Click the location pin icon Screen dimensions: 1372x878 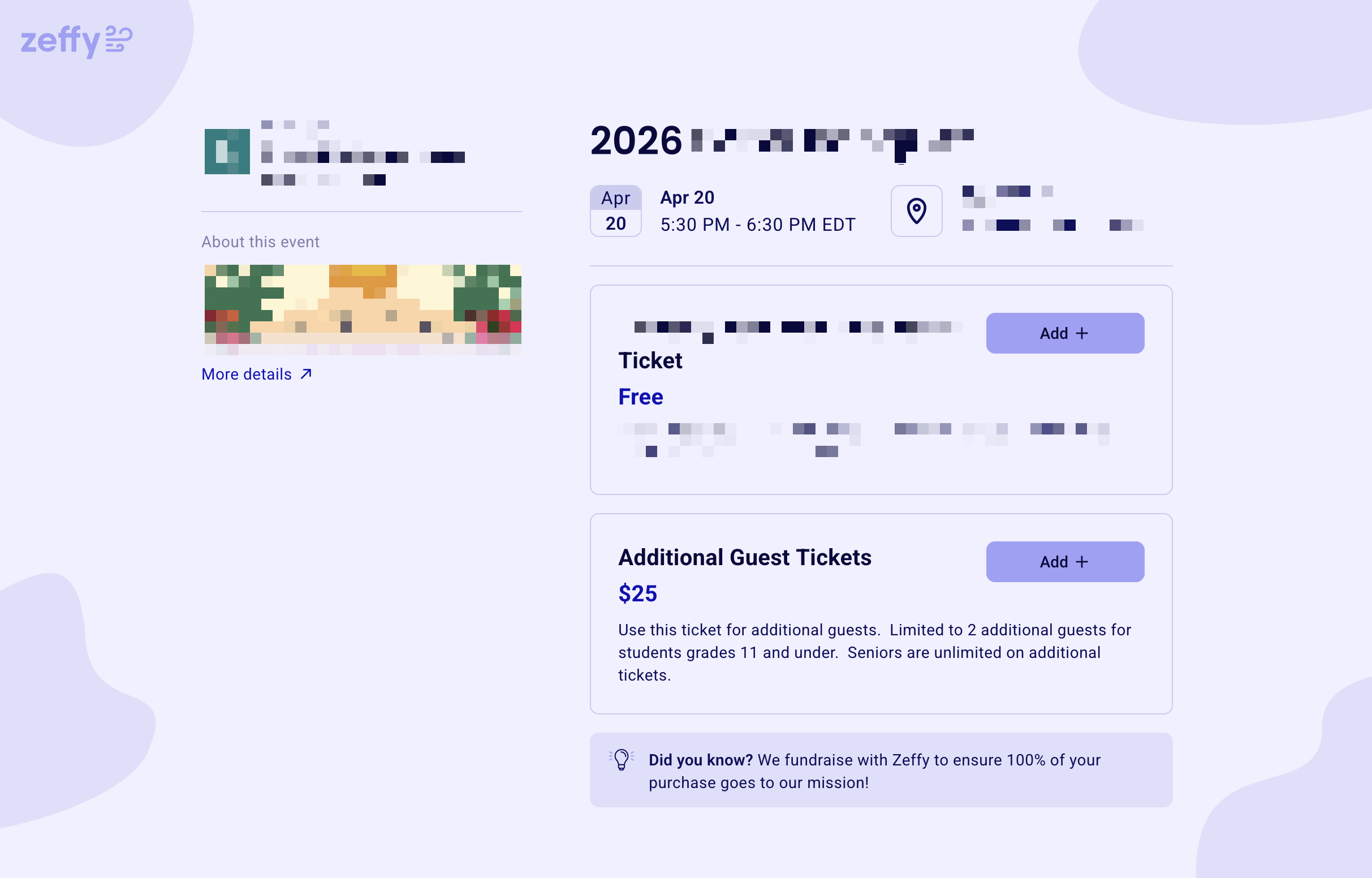(916, 211)
